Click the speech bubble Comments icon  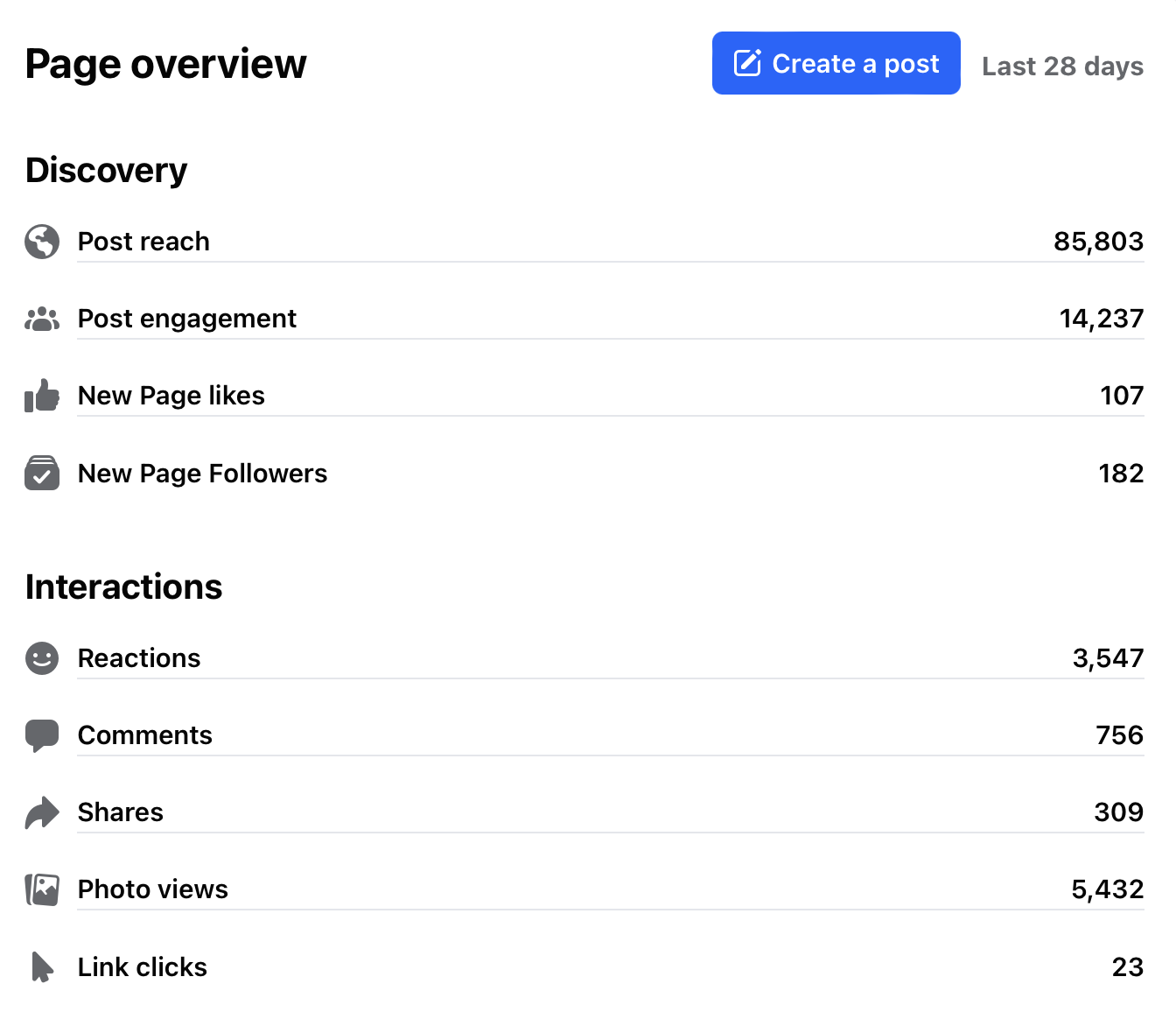click(42, 735)
